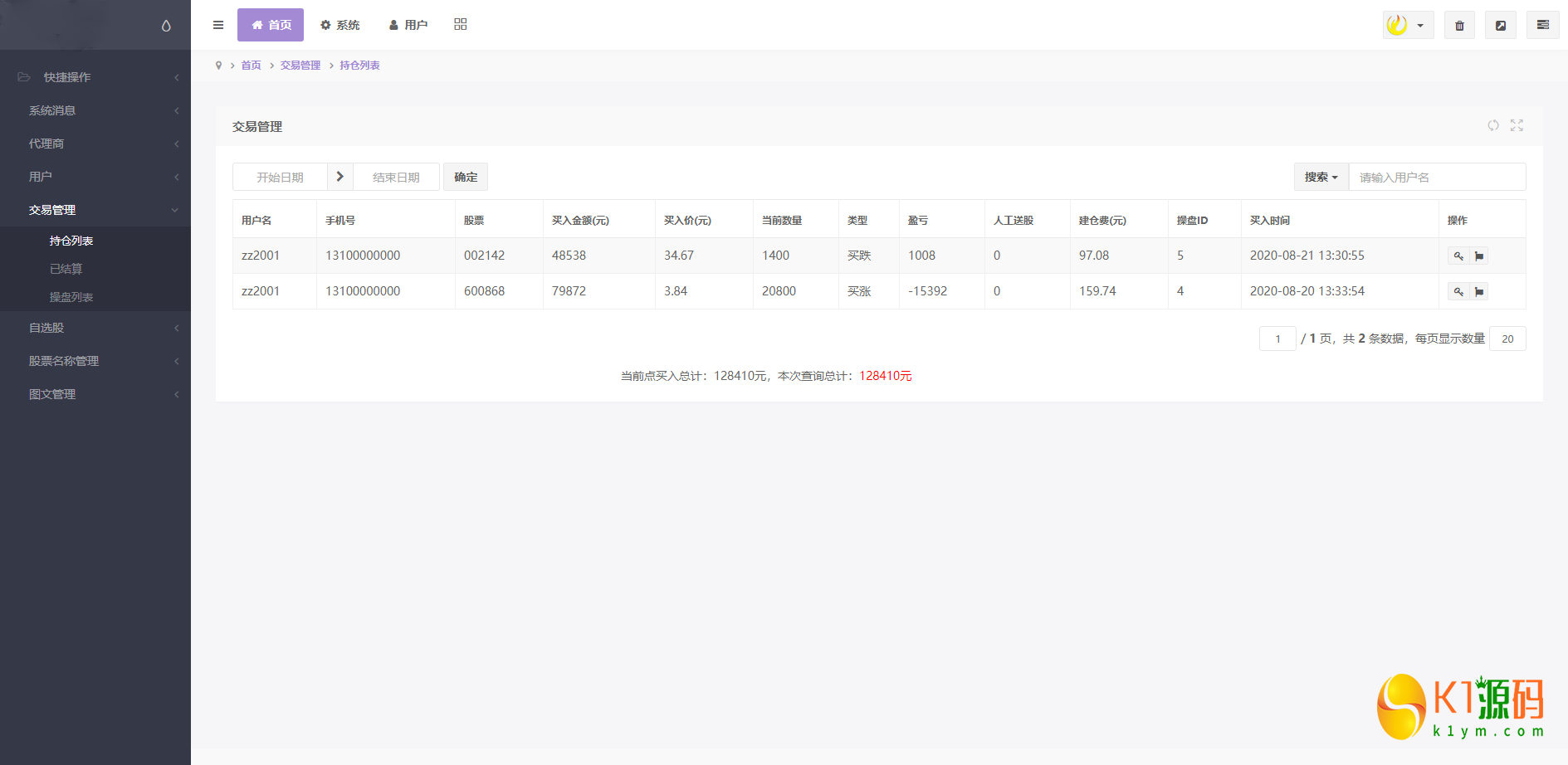Screen dimensions: 1568x765
Task: Select the 首页 top navigation tab
Action: (x=271, y=25)
